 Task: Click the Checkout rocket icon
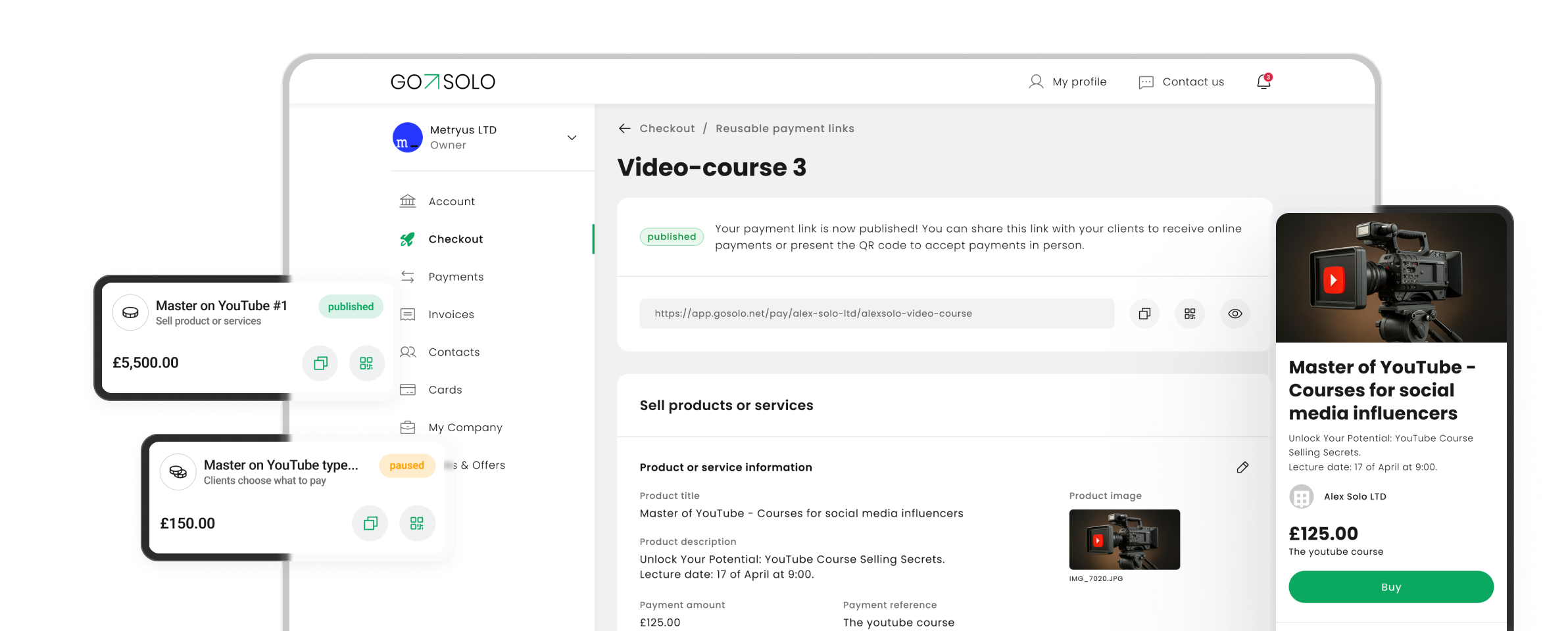click(x=408, y=239)
